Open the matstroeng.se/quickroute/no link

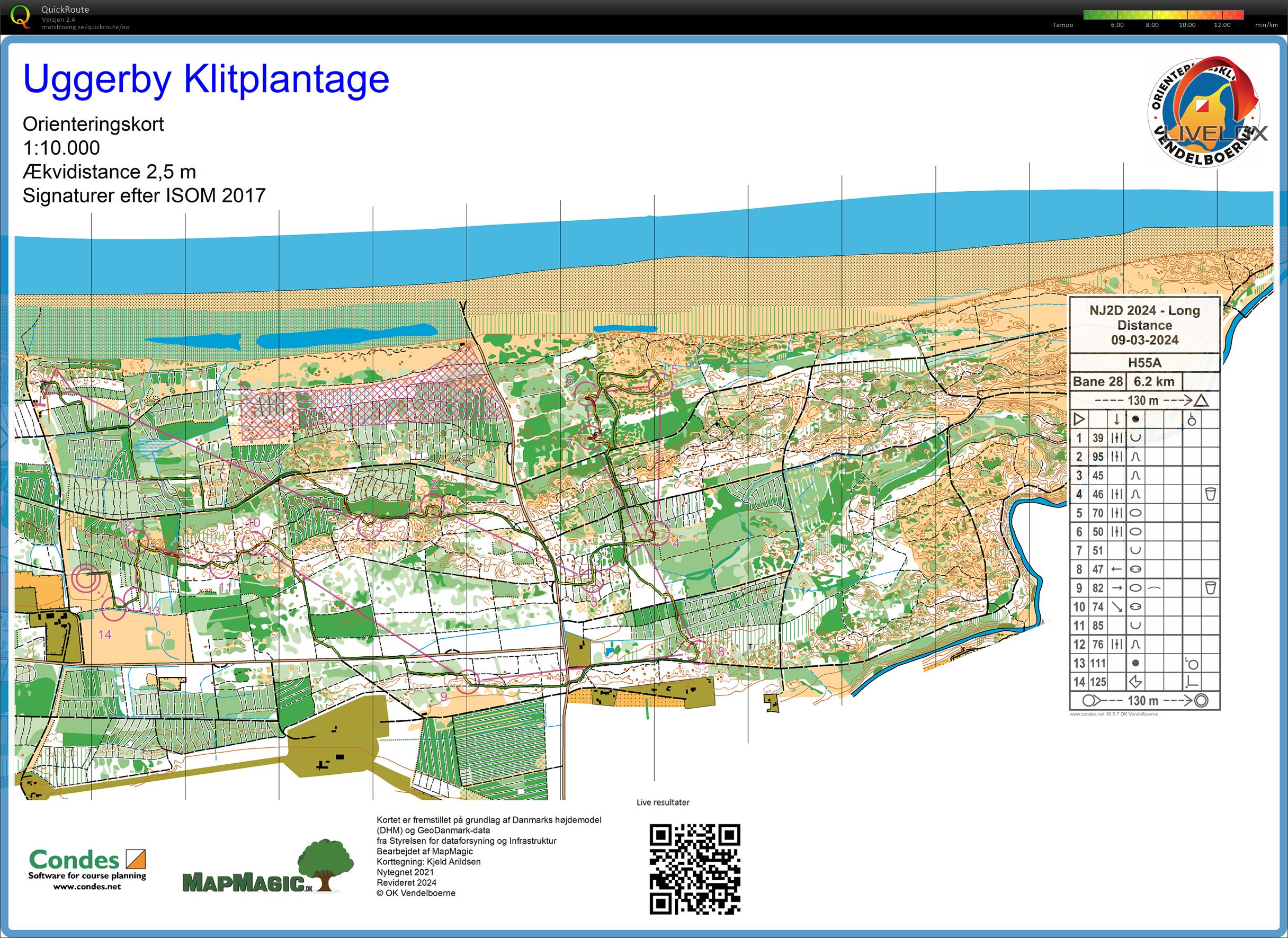[85, 26]
